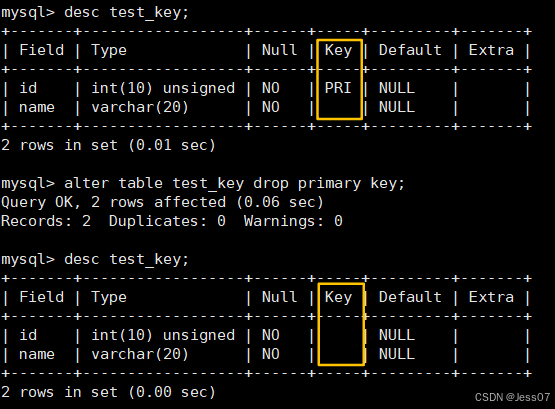Click the 'Records: 2 Duplicates: 0' line

pos(172,221)
